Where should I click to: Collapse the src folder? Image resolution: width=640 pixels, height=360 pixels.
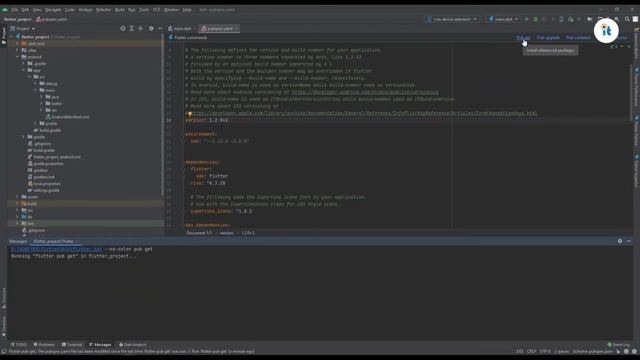[x=29, y=77]
